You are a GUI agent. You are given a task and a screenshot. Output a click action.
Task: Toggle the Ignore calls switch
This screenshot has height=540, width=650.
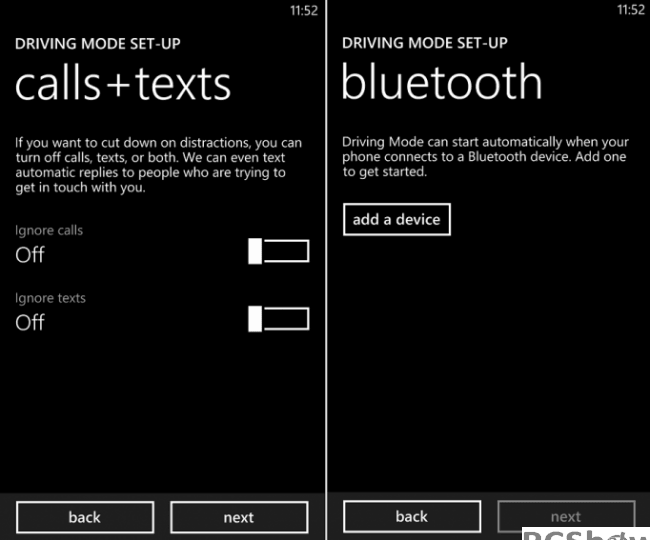(x=279, y=251)
